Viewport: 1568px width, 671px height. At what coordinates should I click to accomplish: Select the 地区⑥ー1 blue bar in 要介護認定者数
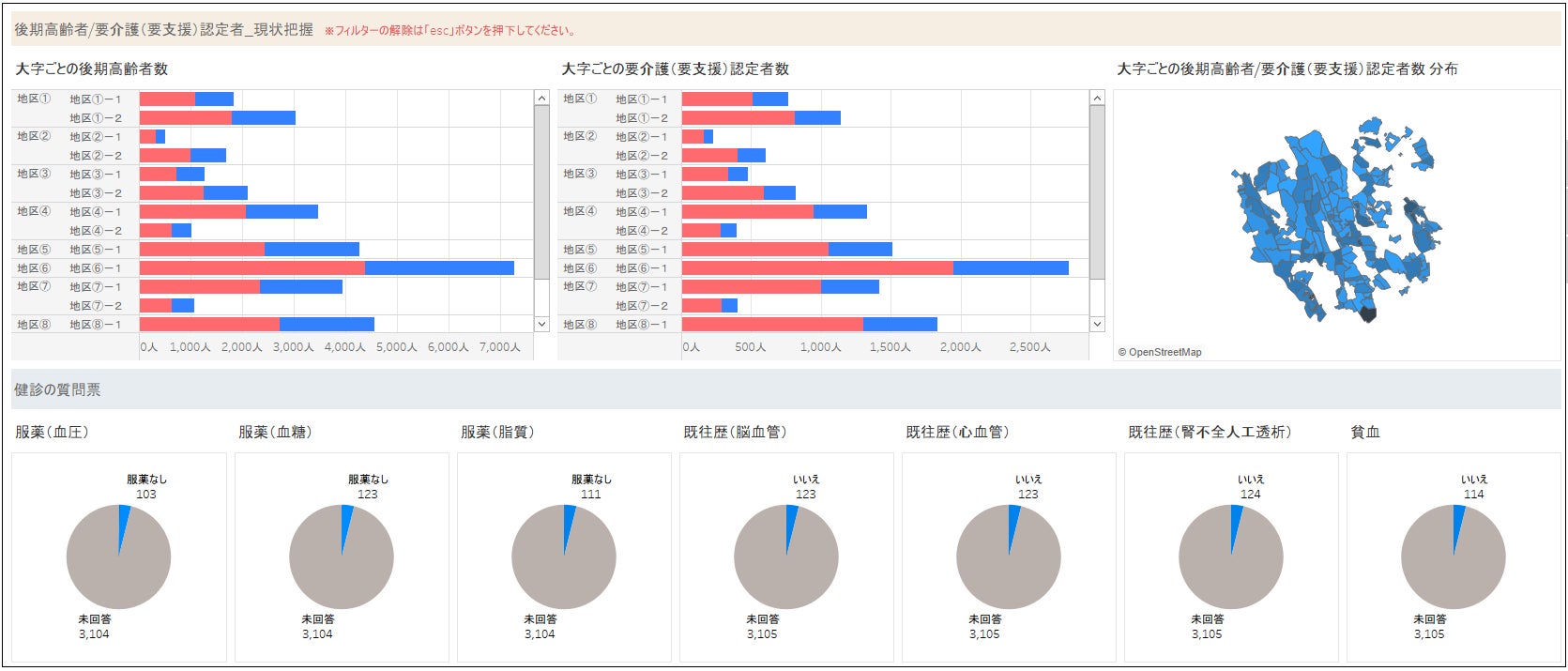(x=1011, y=267)
